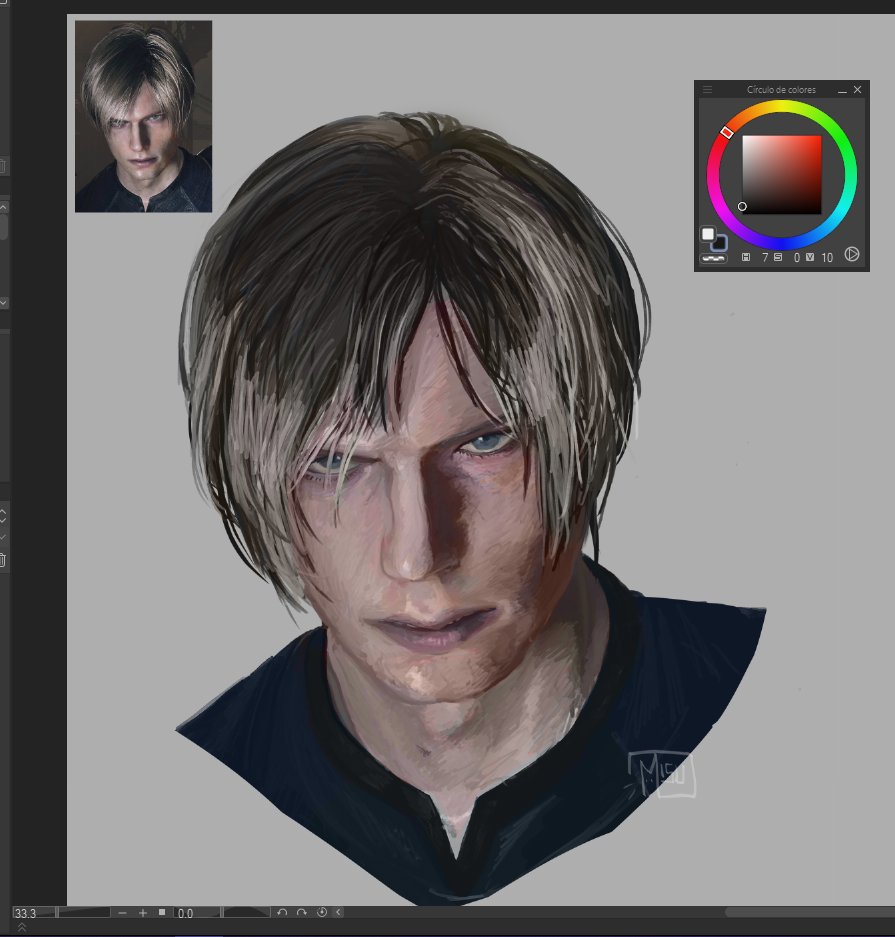Viewport: 895px width, 937px height.
Task: Click the S saturation icon in color panel
Action: 778,257
